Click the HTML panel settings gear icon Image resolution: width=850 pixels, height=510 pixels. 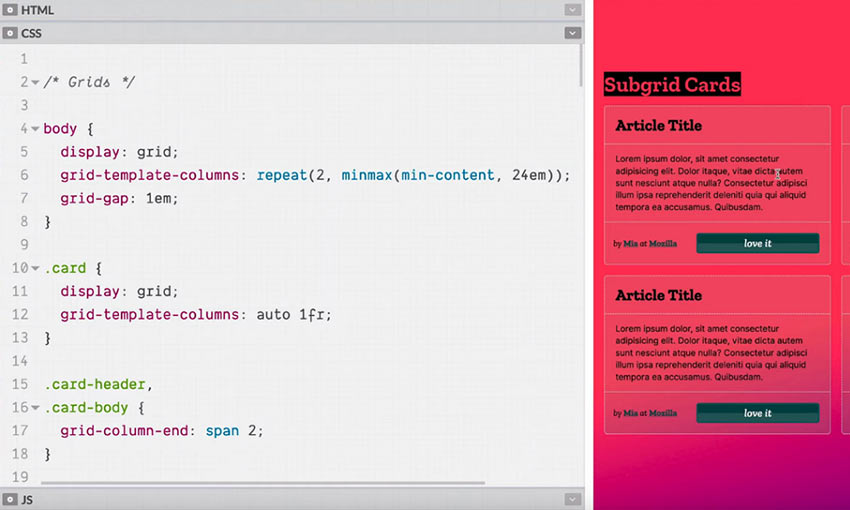[x=10, y=10]
